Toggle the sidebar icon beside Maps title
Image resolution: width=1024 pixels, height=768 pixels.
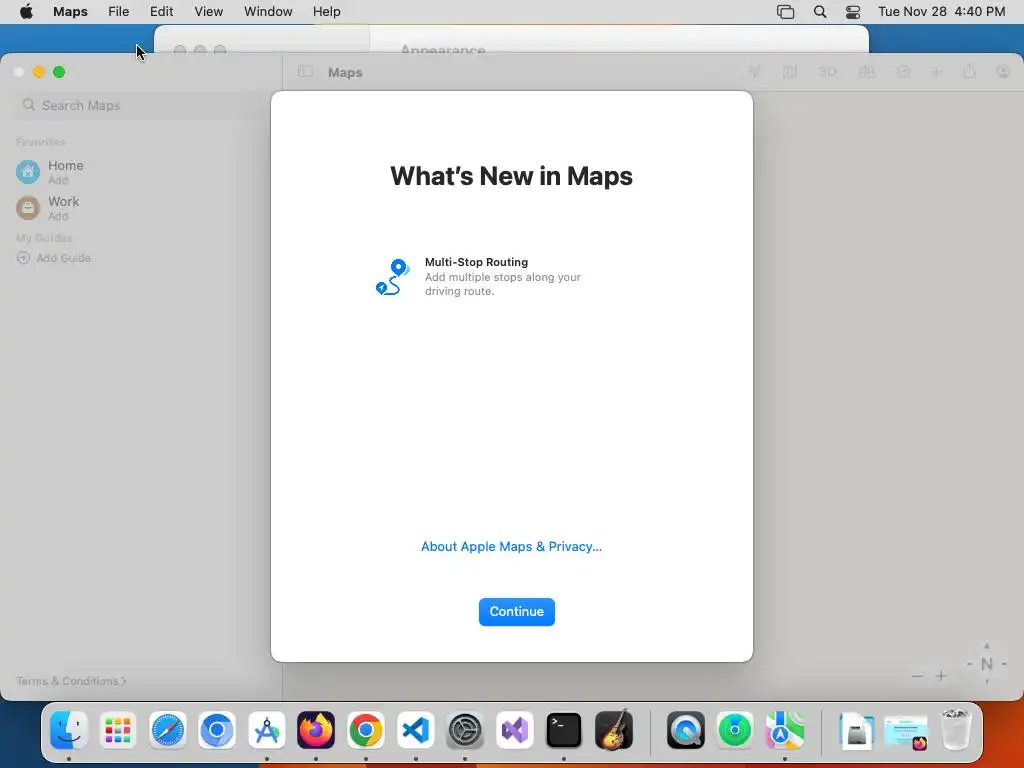click(305, 72)
